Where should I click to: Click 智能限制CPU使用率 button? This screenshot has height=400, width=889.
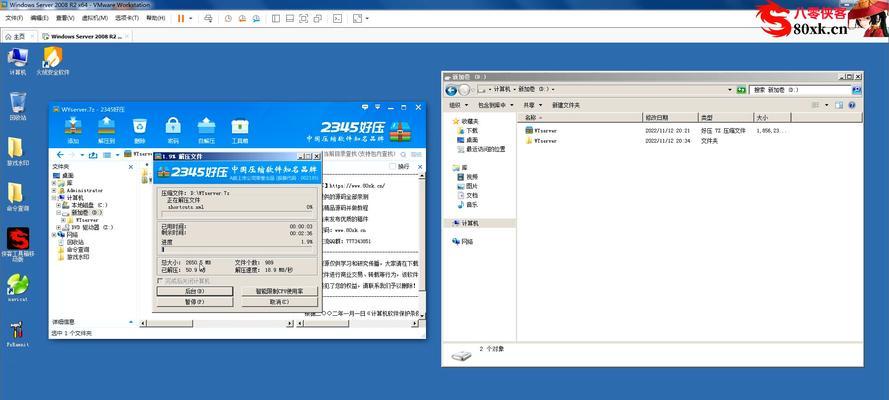pos(280,291)
